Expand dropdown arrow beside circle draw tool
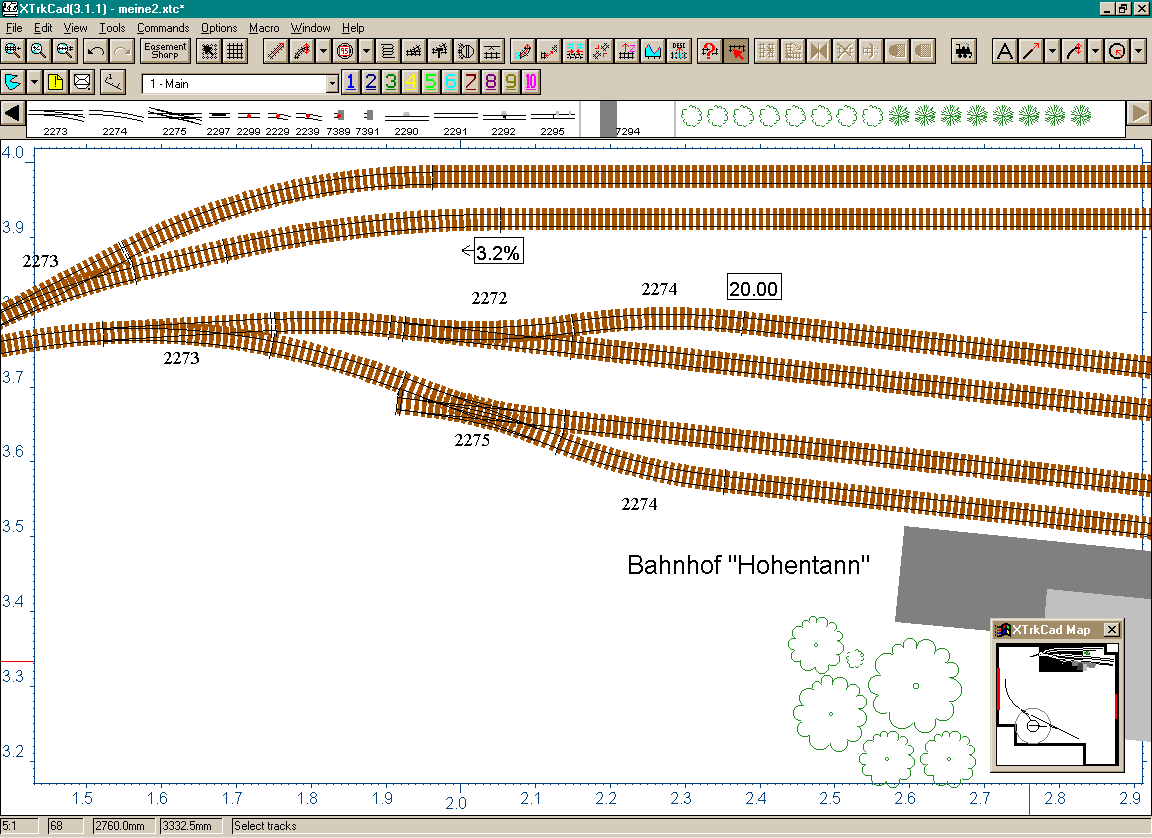1152x838 pixels. 1138,50
